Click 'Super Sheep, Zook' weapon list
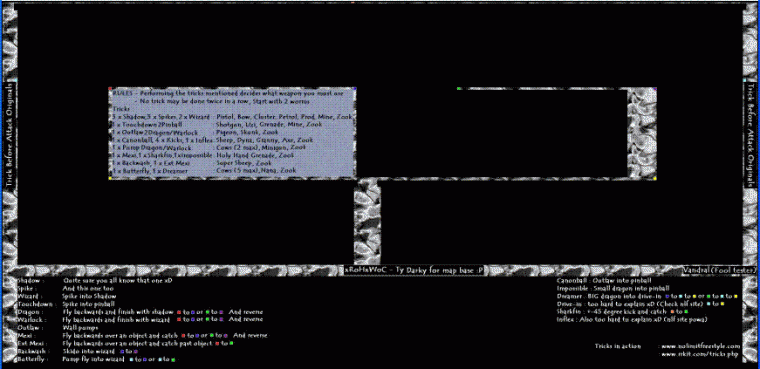 244,163
